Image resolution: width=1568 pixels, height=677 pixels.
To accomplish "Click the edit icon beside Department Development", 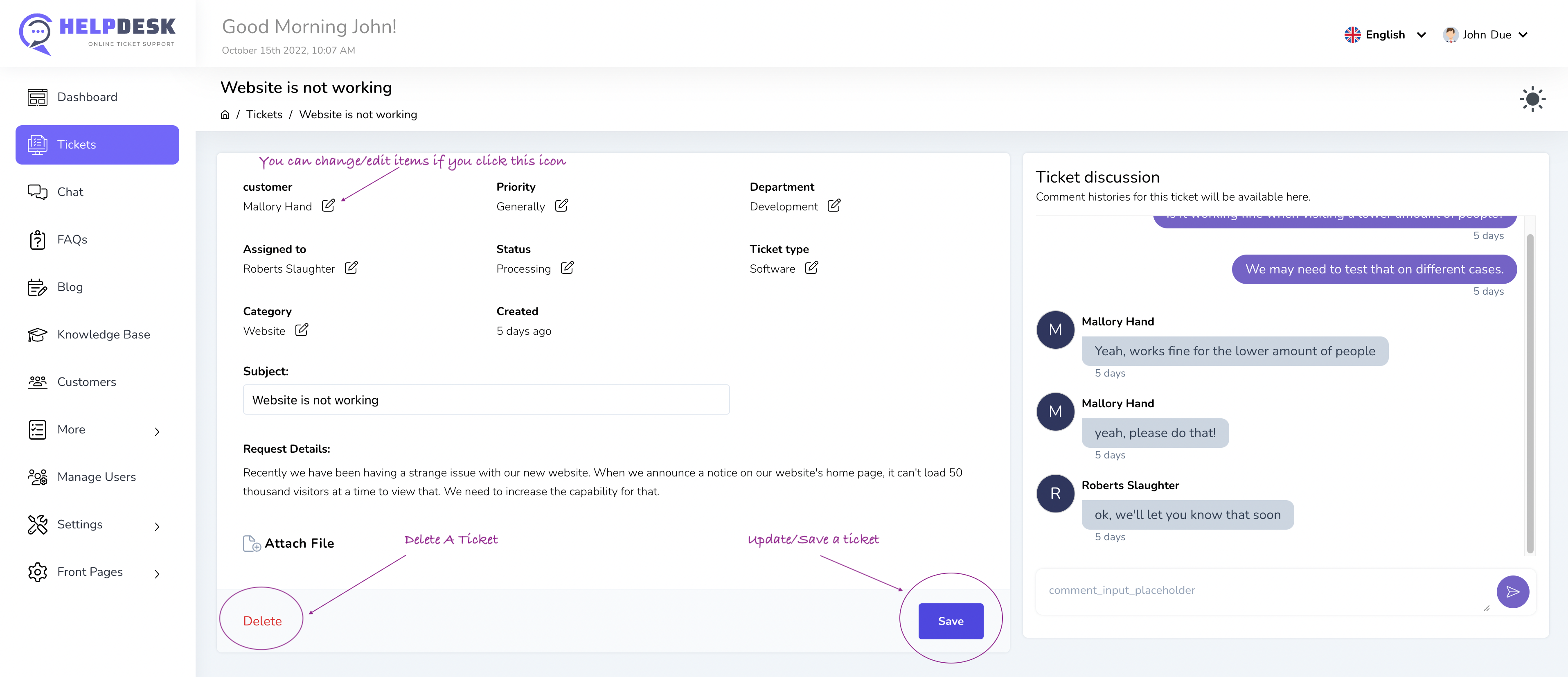I will (834, 206).
